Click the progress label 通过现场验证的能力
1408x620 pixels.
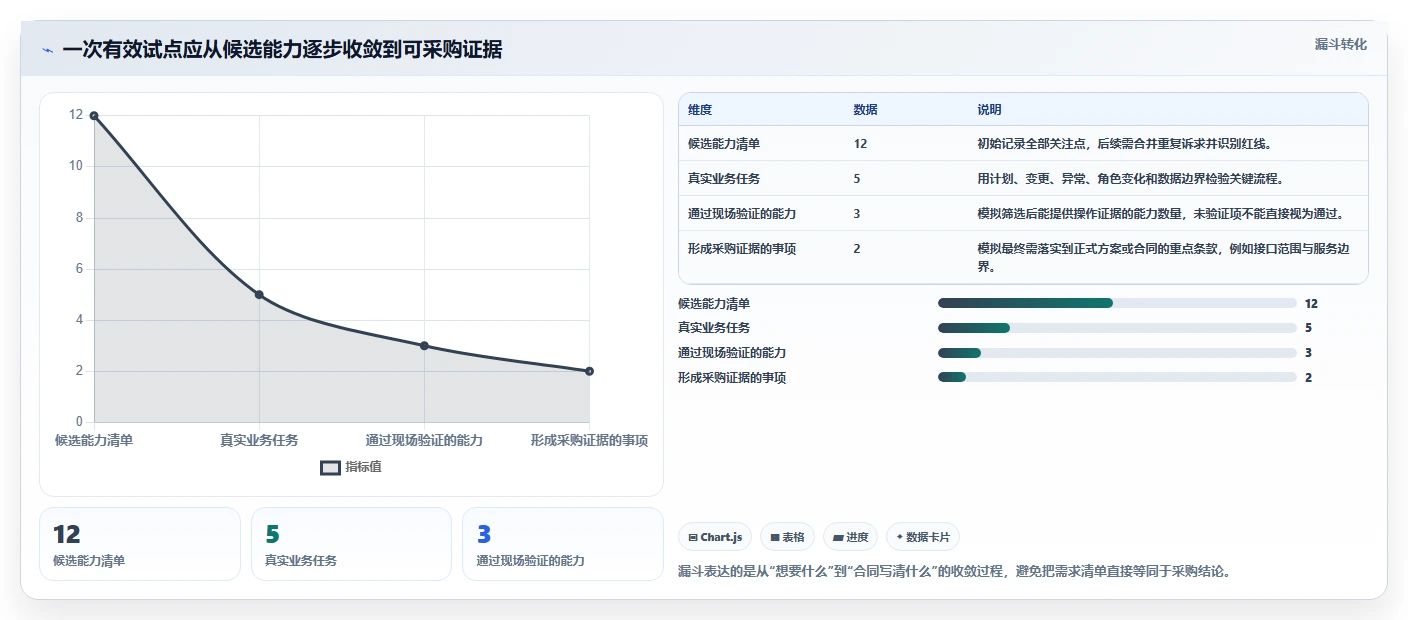(x=732, y=353)
